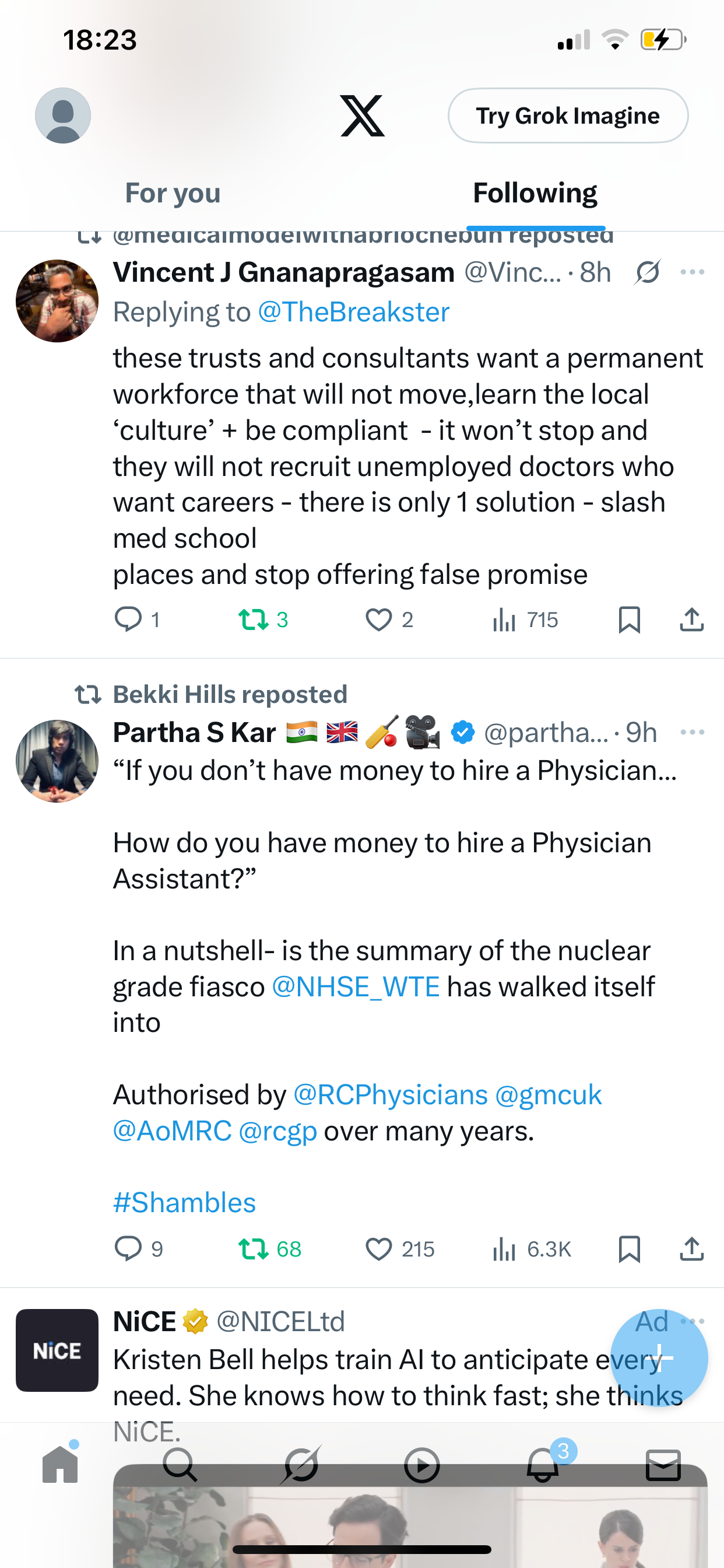Share Partha S Kar's post
The height and width of the screenshot is (1568, 724).
692,1249
